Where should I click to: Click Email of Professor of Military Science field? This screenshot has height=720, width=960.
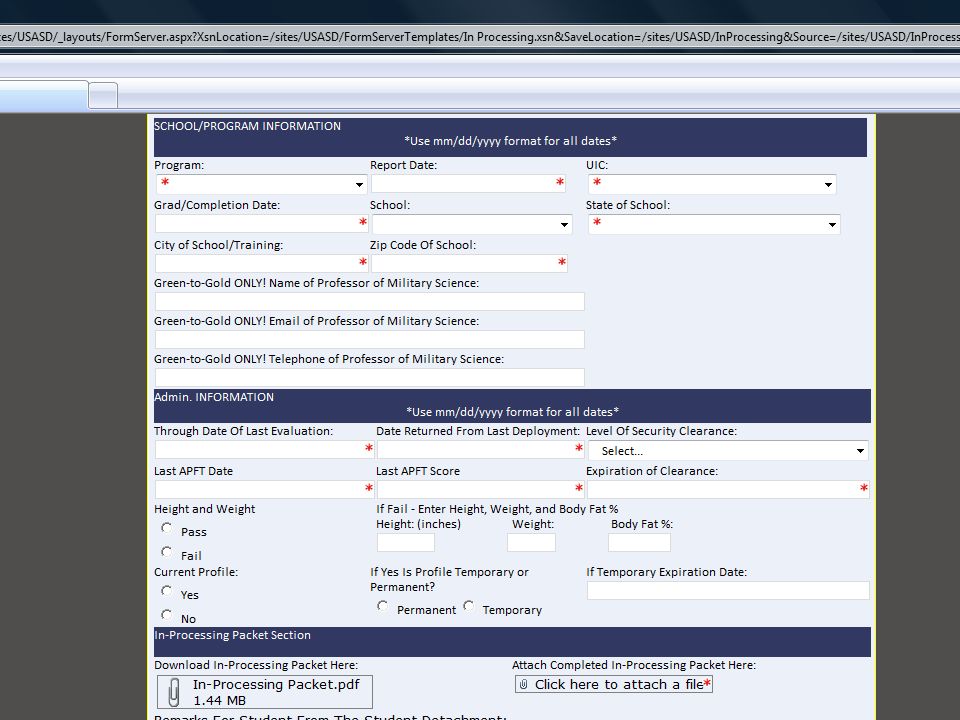pos(370,339)
